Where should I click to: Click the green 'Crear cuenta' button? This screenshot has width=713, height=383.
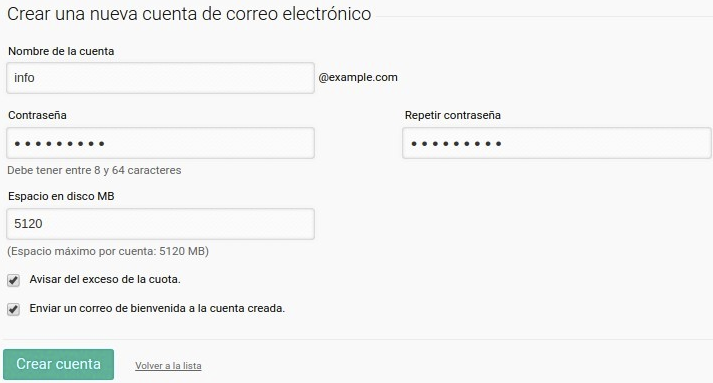click(58, 364)
